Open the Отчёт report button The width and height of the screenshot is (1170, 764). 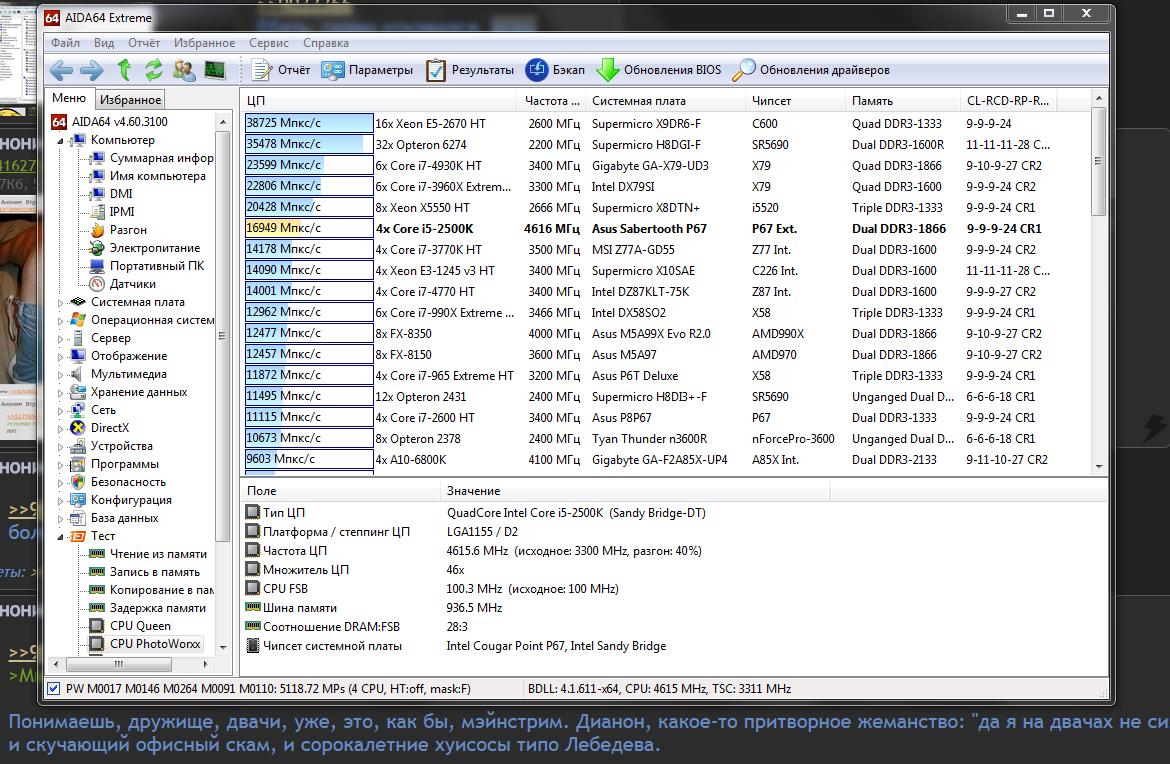click(281, 70)
